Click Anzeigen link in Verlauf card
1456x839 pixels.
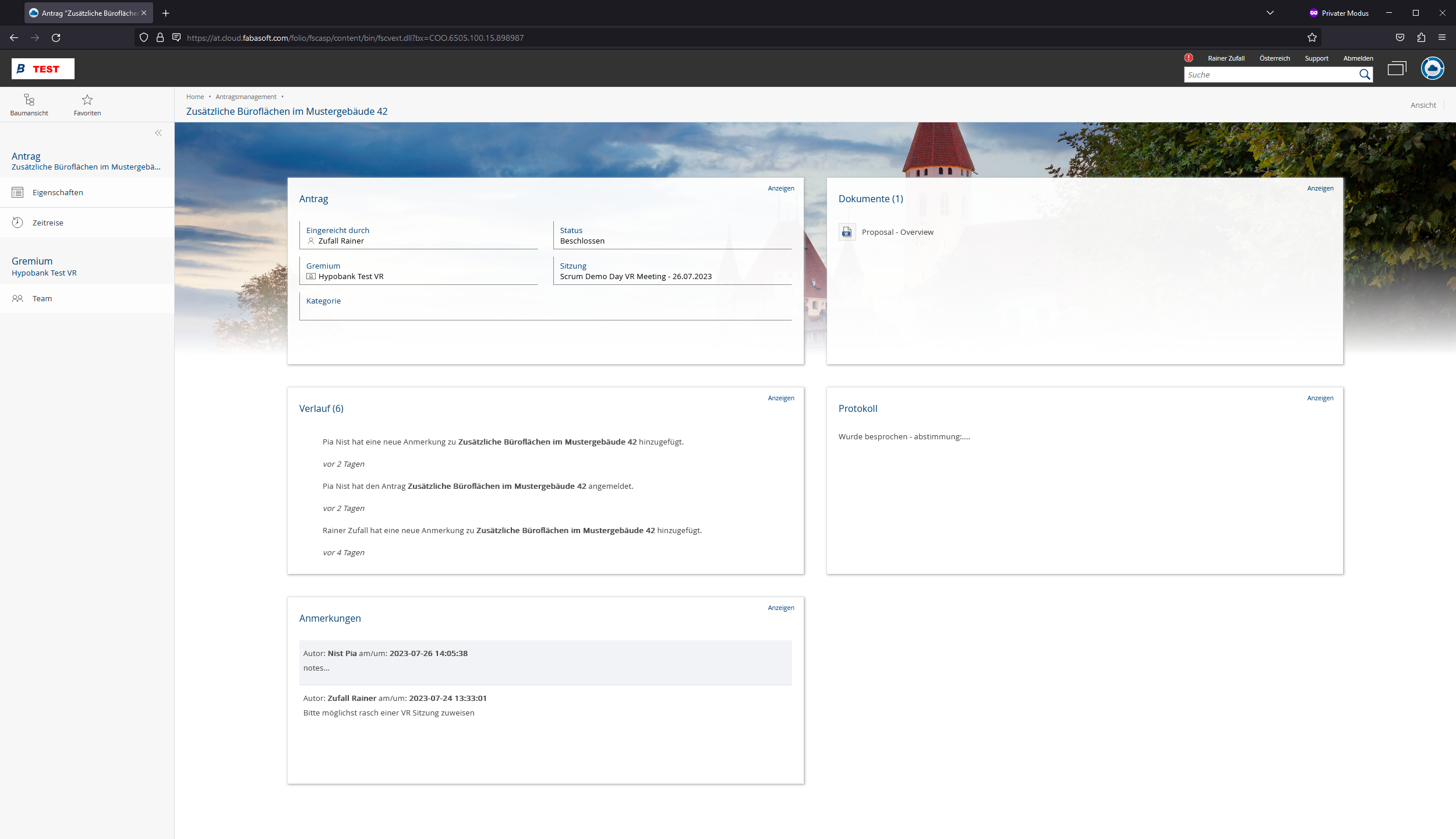pos(780,398)
